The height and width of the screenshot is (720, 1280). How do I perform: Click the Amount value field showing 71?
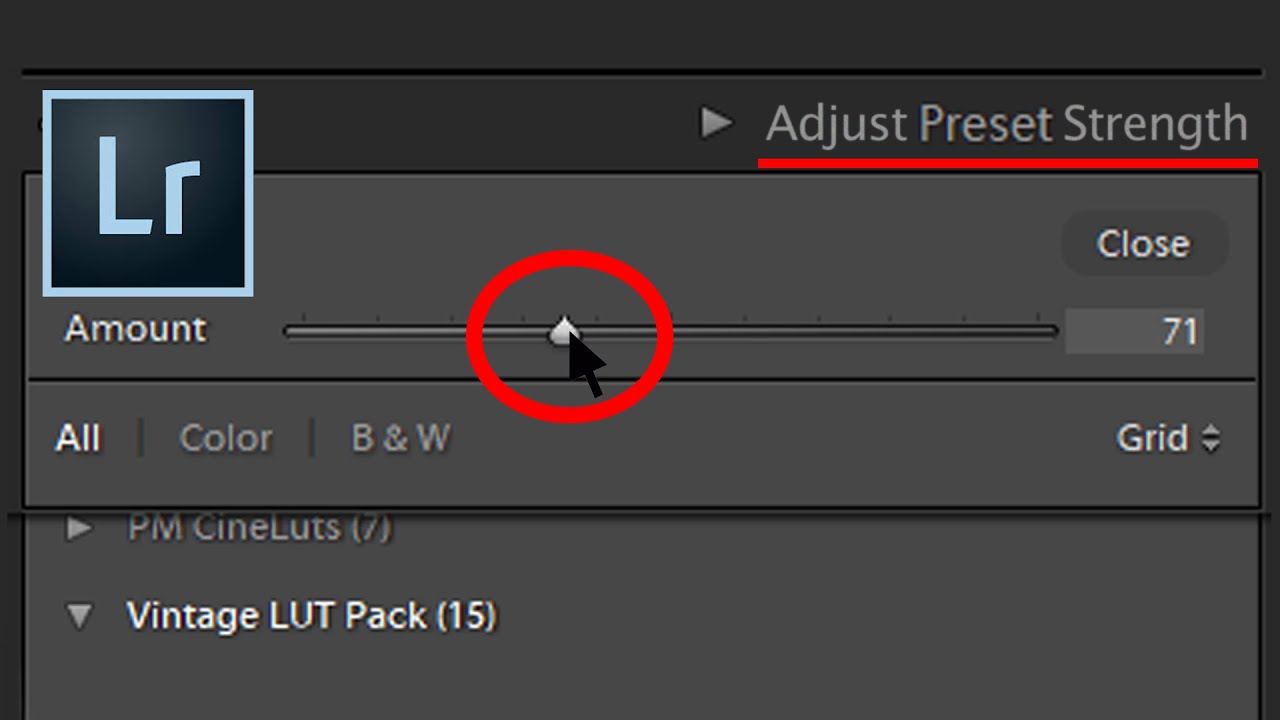pyautogui.click(x=1134, y=332)
